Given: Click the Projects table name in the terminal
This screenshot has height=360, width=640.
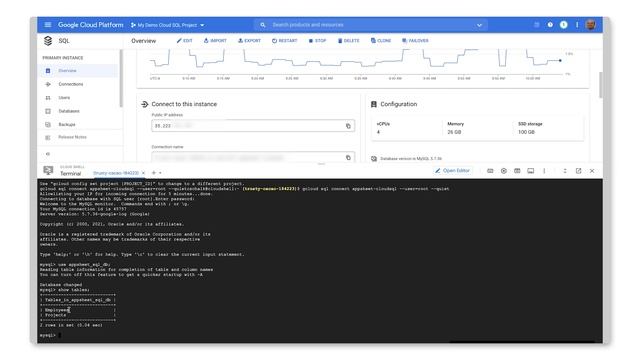Looking at the screenshot, I should [56, 315].
